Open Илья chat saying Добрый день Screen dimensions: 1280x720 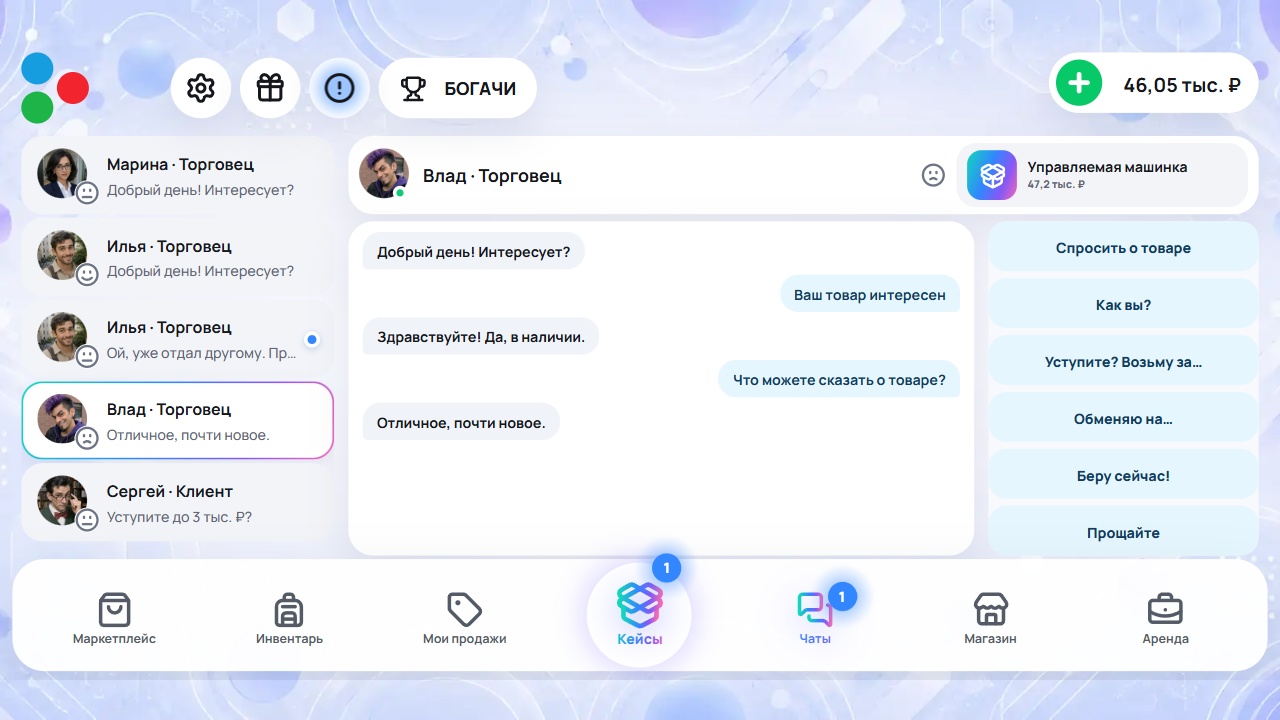(177, 257)
